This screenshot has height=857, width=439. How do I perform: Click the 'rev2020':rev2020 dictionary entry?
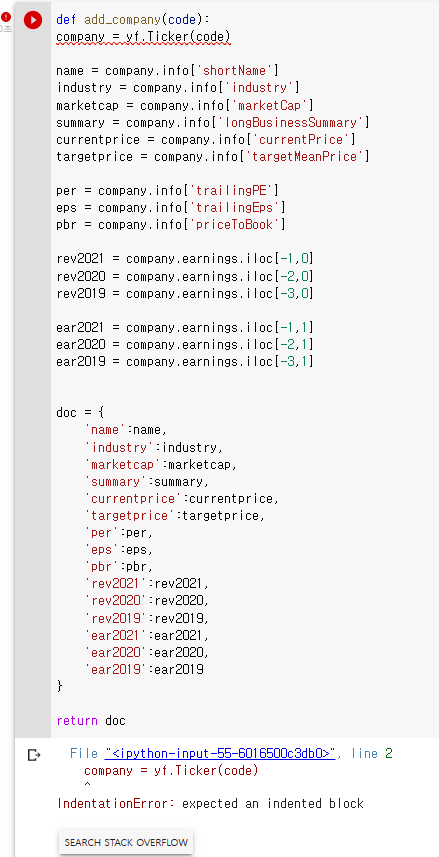coord(147,601)
